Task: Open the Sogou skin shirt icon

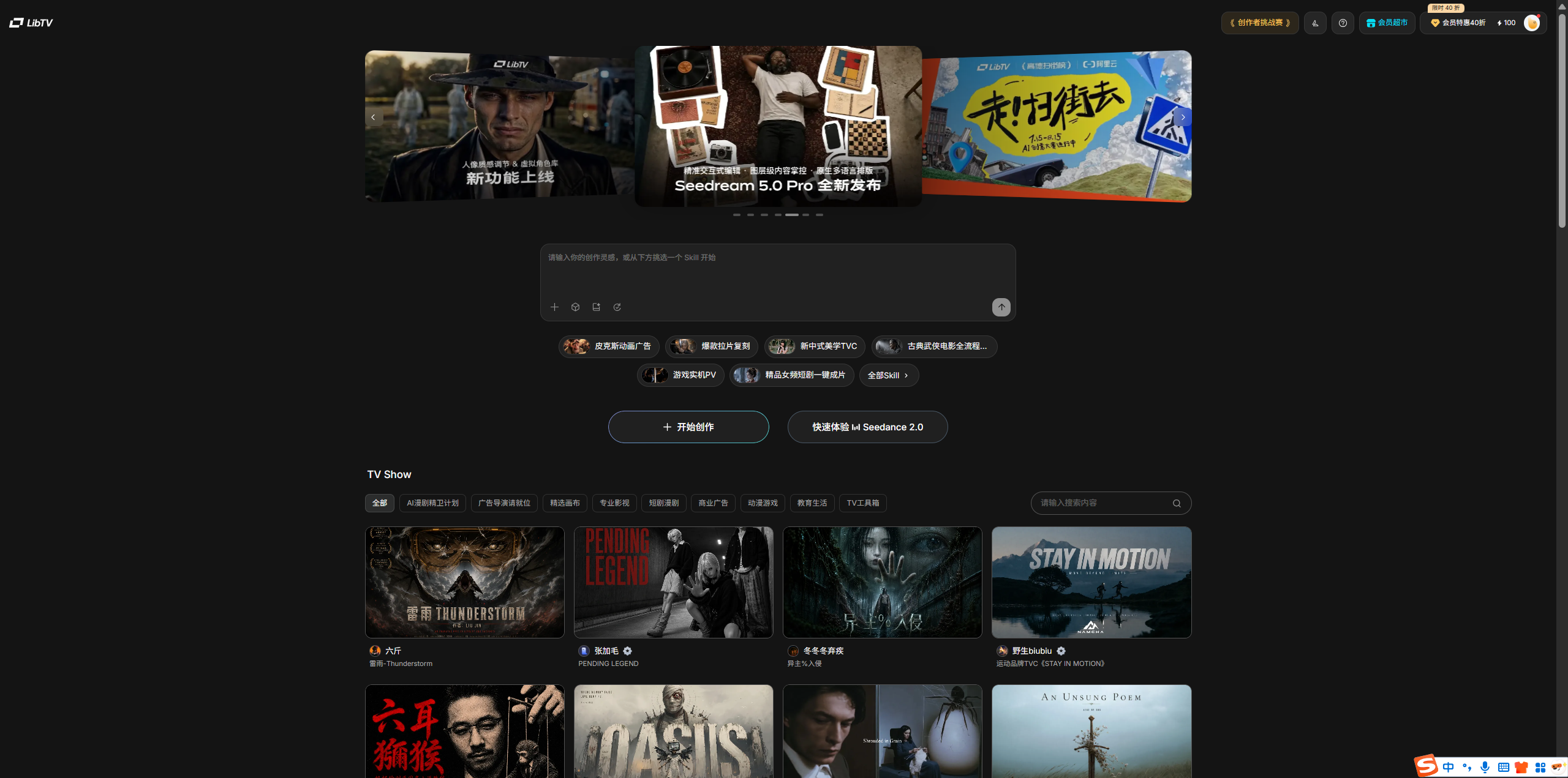Action: (x=1521, y=767)
